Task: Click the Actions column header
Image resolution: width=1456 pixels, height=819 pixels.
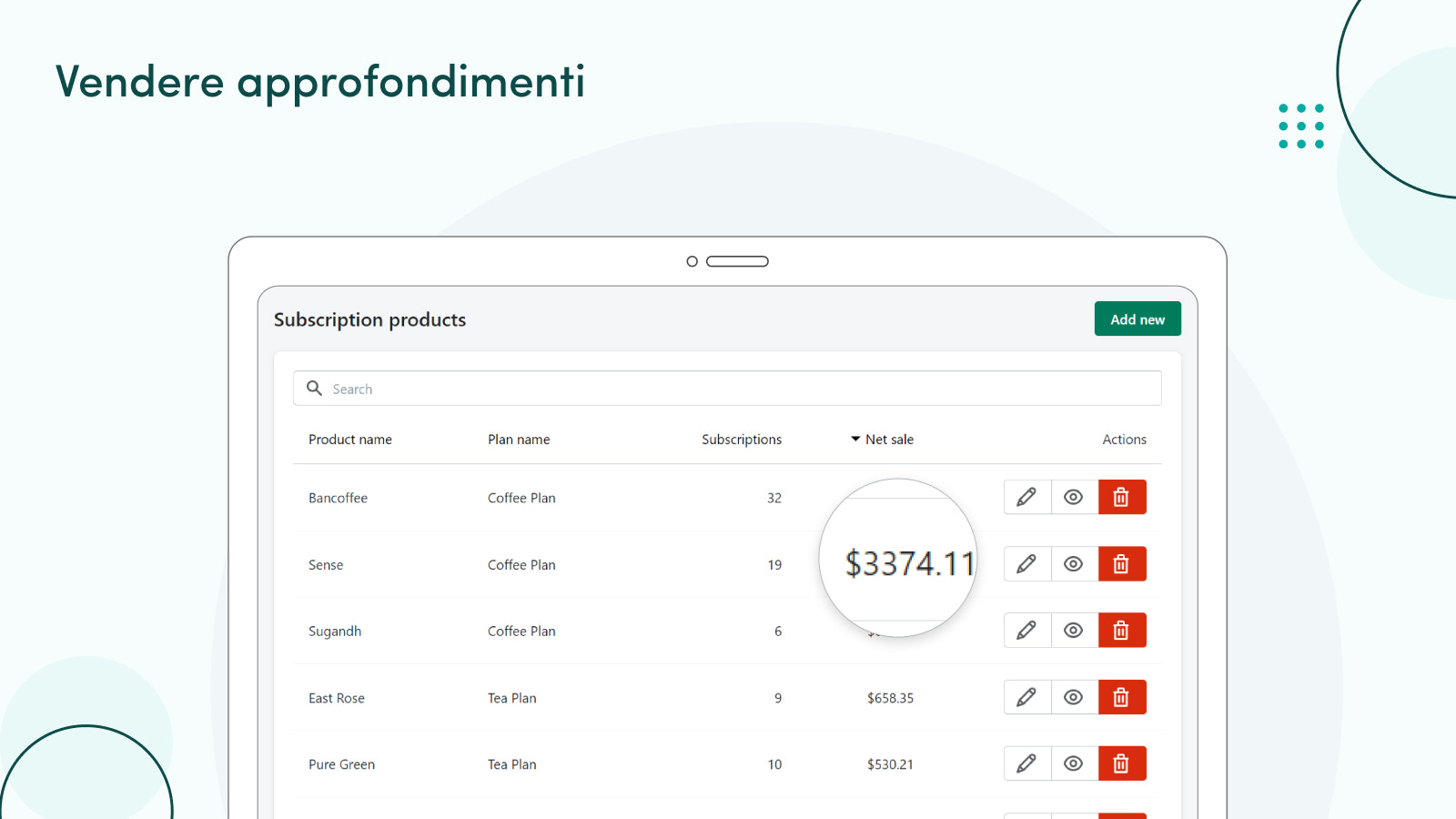Action: pos(1125,440)
